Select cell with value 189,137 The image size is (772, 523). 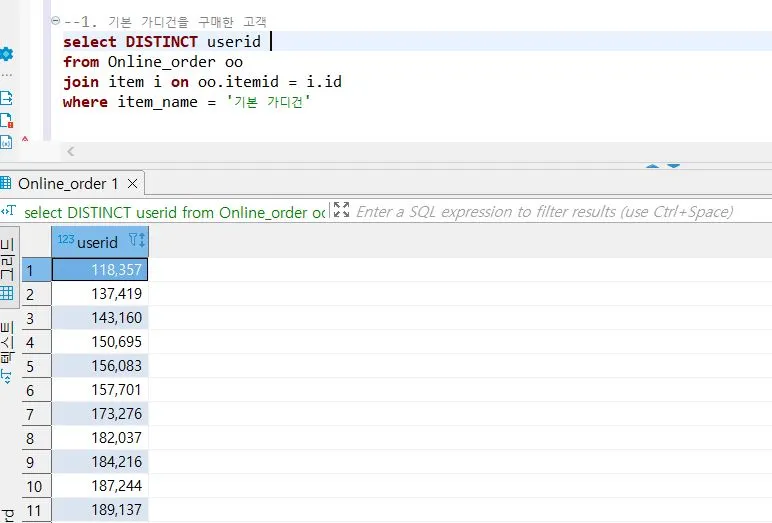tap(100, 510)
